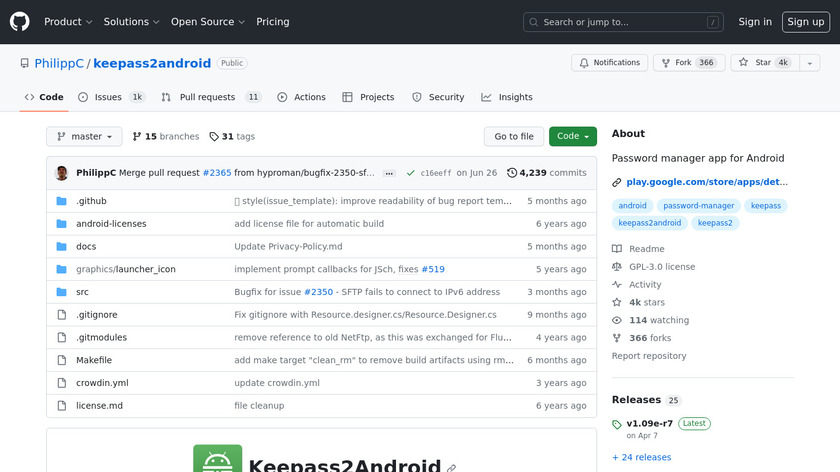Open the v1.09e-r7 latest release
The height and width of the screenshot is (472, 840).
tap(649, 423)
